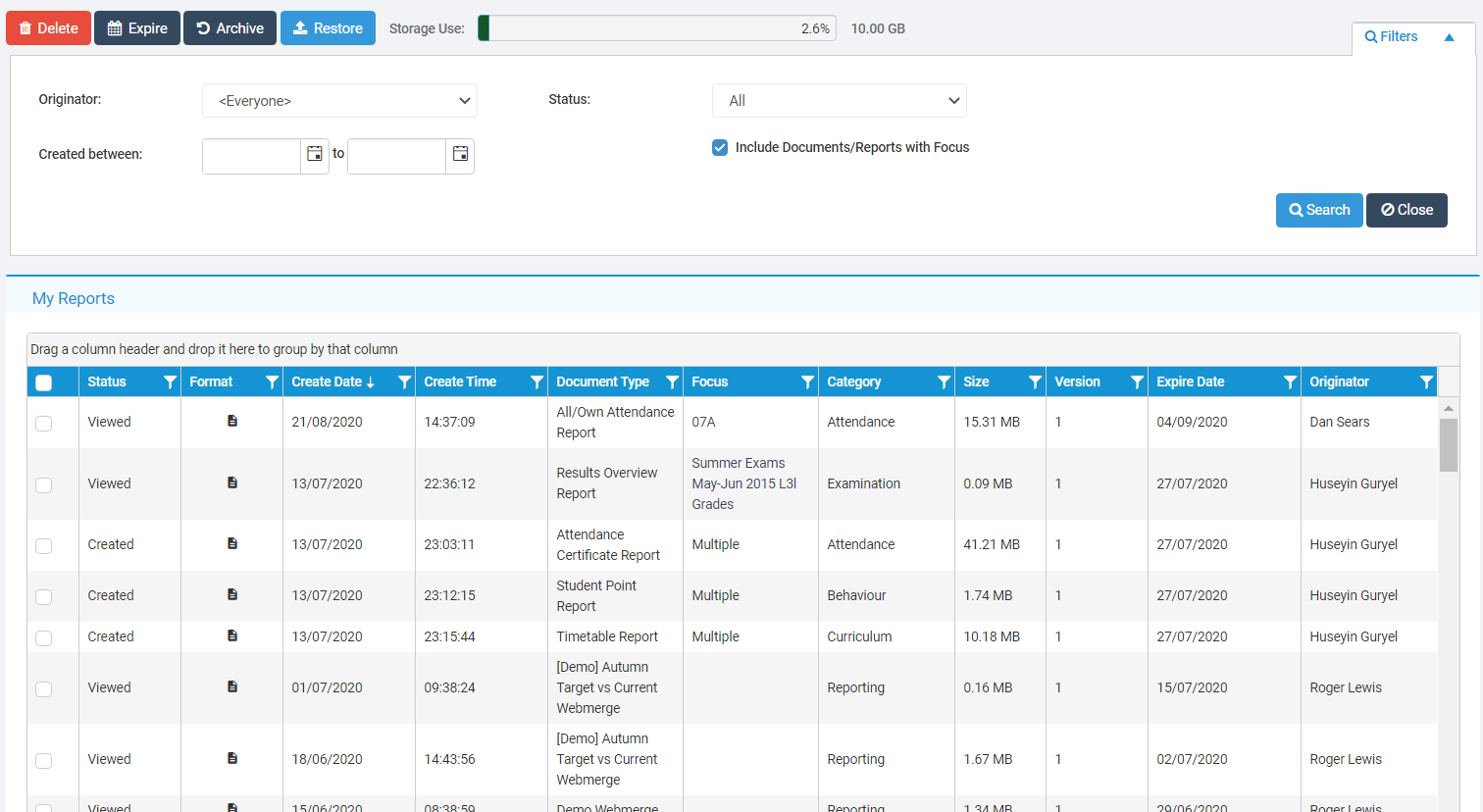Click the Archive button
1483x812 pixels.
coord(230,27)
